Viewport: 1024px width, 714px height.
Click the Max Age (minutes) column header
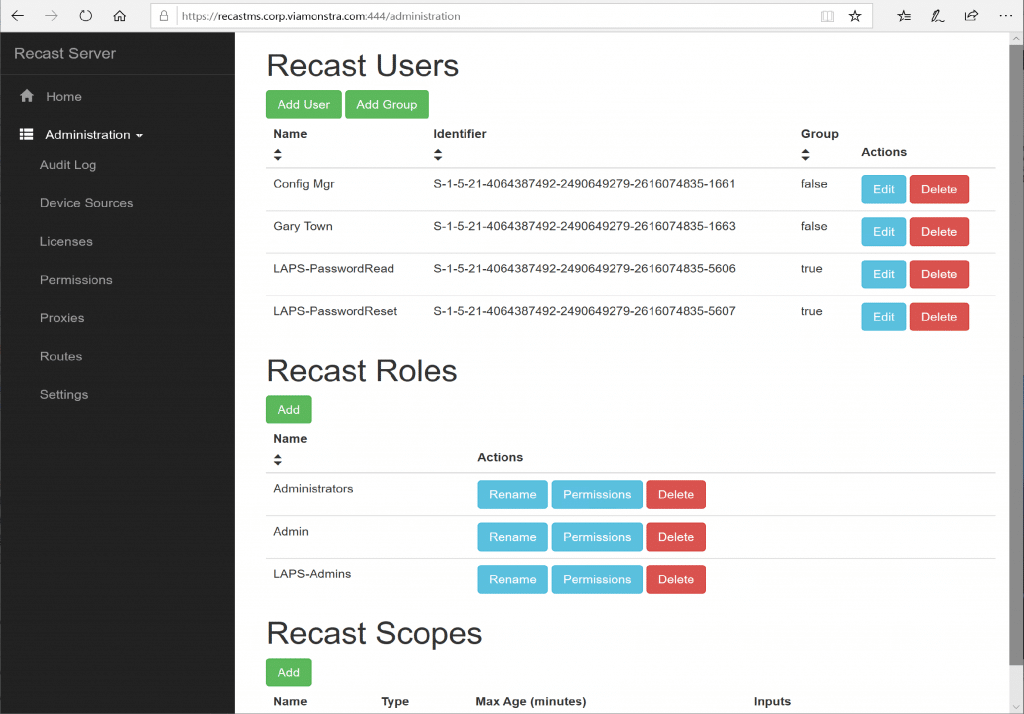530,702
